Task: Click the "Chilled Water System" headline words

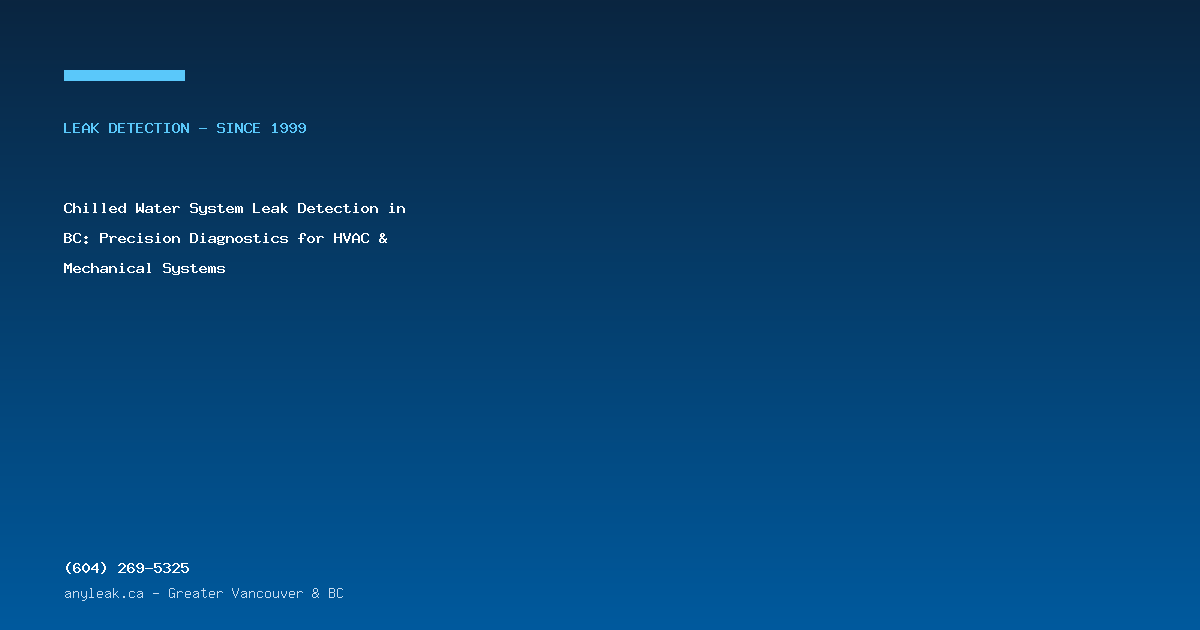Action: click(x=153, y=208)
